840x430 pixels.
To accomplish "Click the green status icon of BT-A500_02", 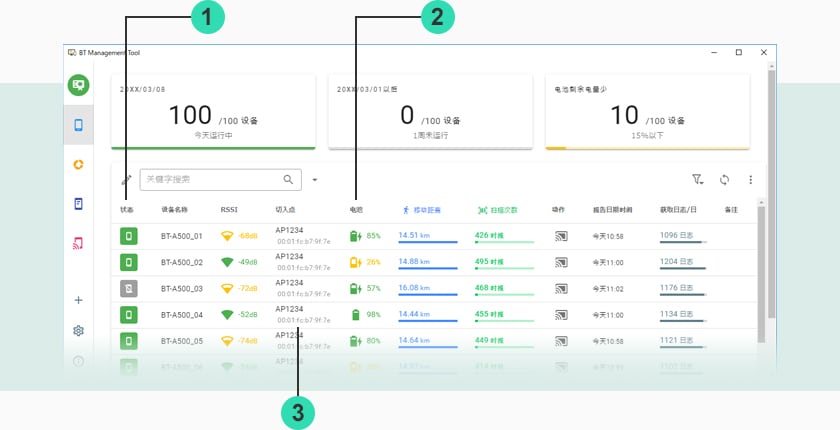I will (x=128, y=263).
